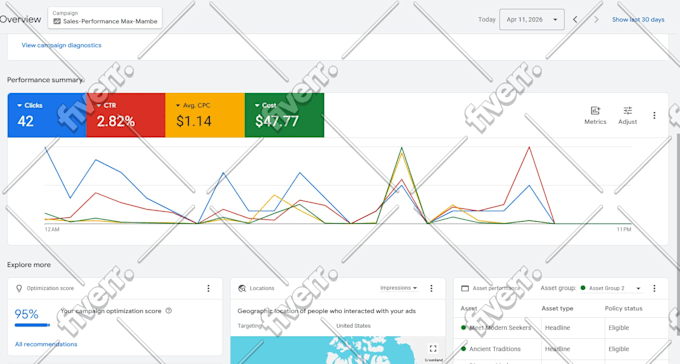
Task: Click View campaign diagnostics link
Action: pyautogui.click(x=62, y=45)
